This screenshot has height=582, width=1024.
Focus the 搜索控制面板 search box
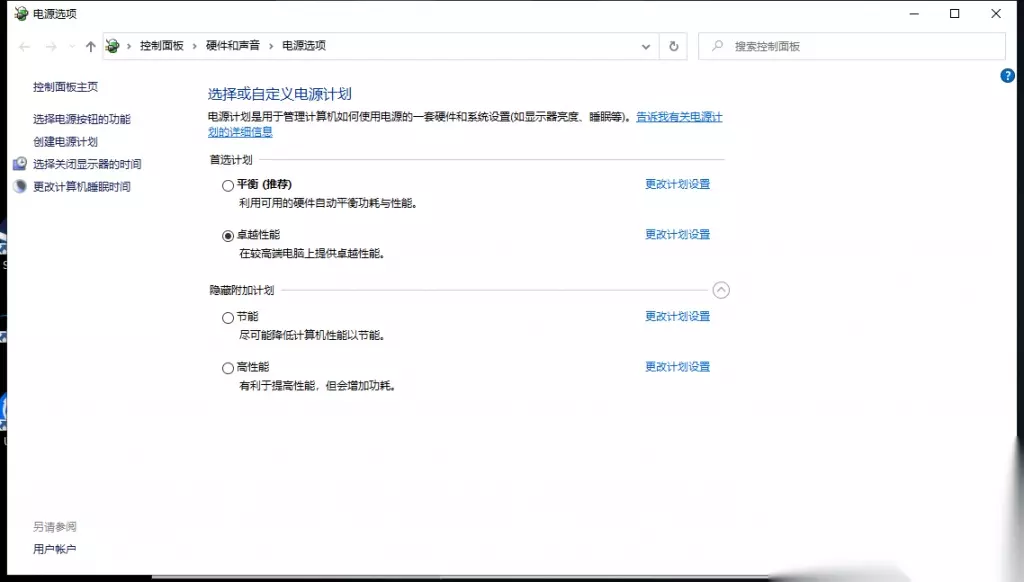pos(852,46)
